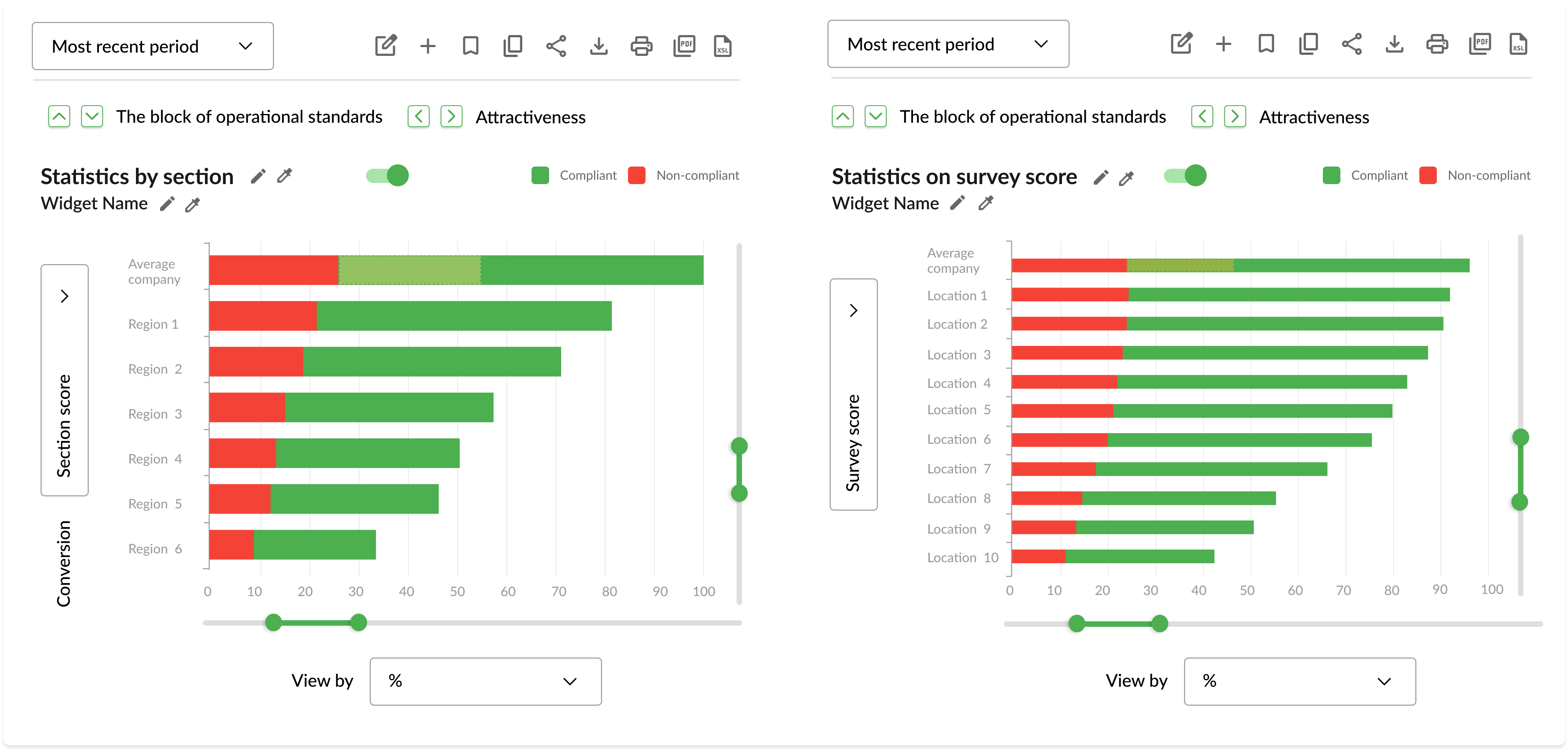Expand the Section score side panel
Screen dimensions: 1568x751
click(65, 296)
